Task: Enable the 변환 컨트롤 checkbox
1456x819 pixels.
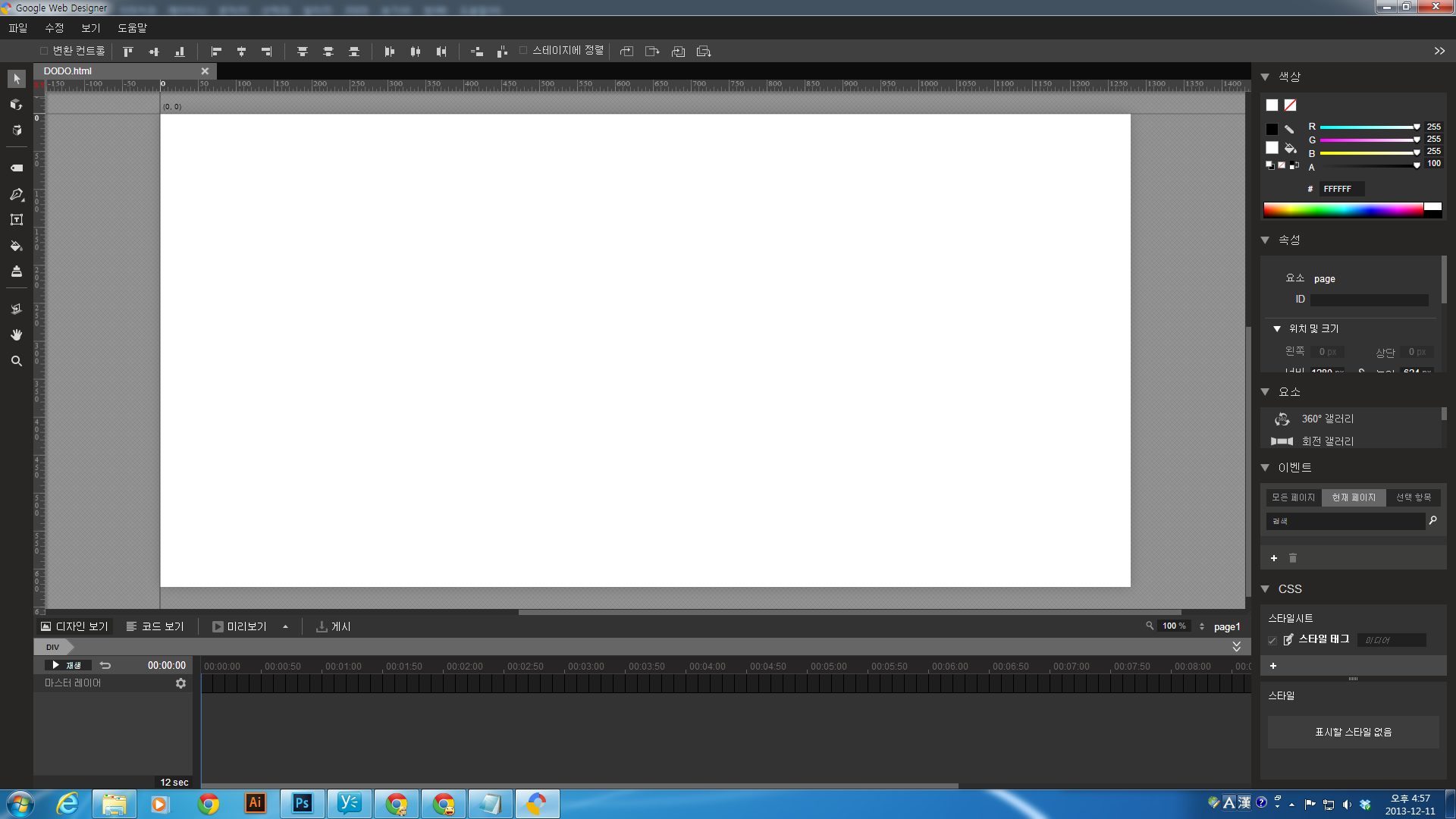Action: point(44,51)
